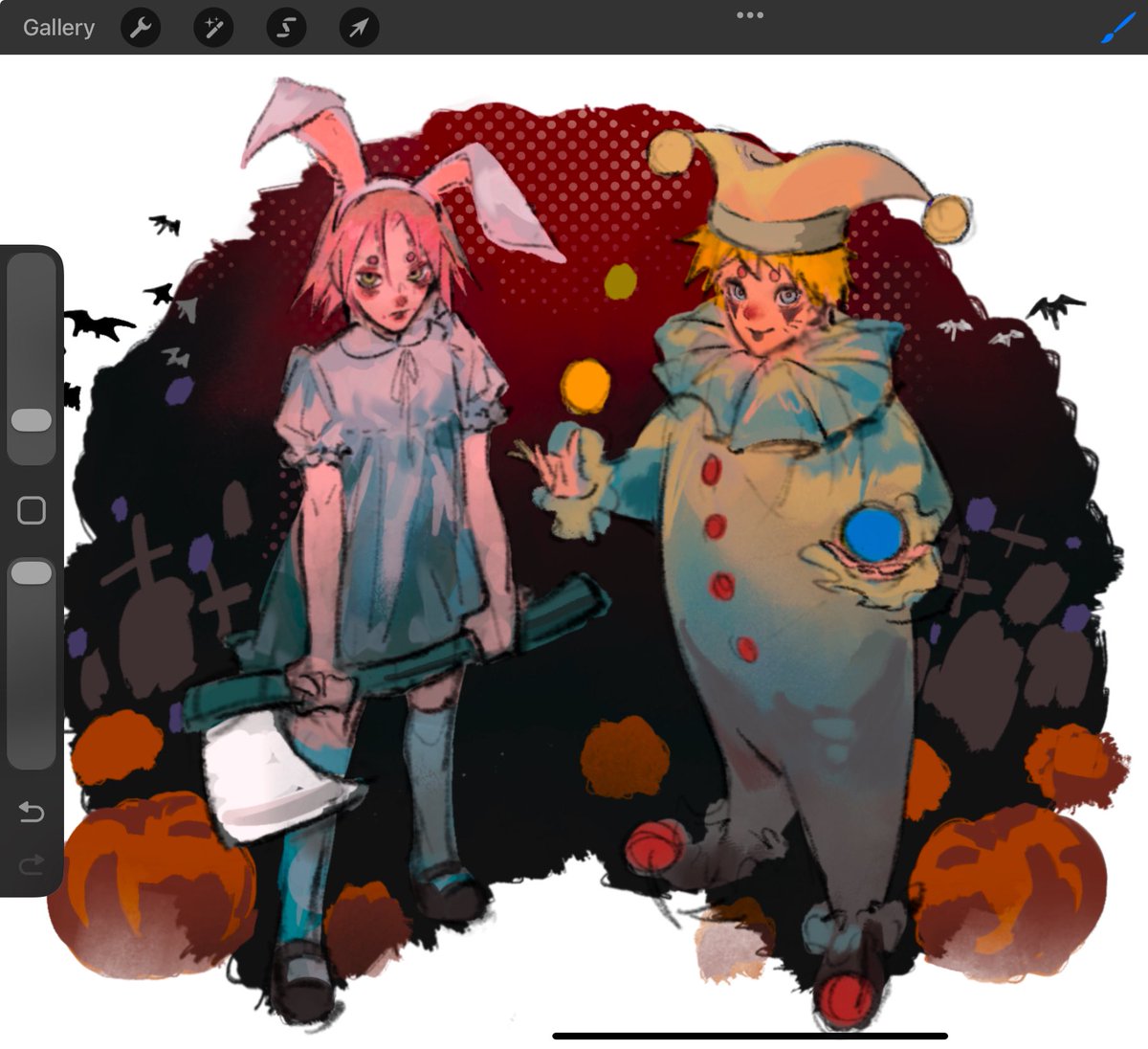This screenshot has width=1148, height=1049.
Task: Redo the last action
Action: pos(32,865)
